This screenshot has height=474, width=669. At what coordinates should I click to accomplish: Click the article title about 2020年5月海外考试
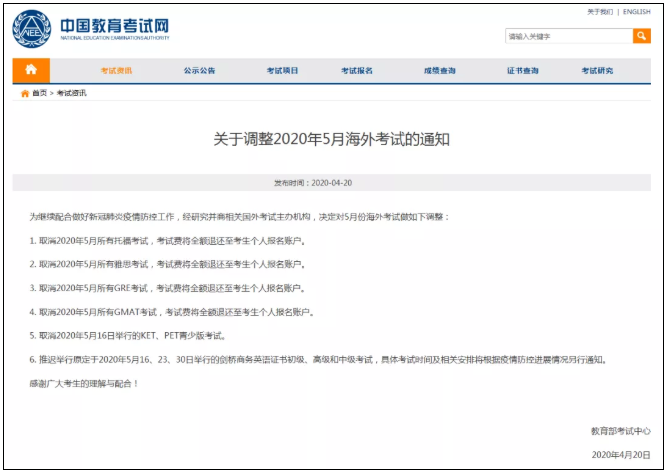pos(331,139)
